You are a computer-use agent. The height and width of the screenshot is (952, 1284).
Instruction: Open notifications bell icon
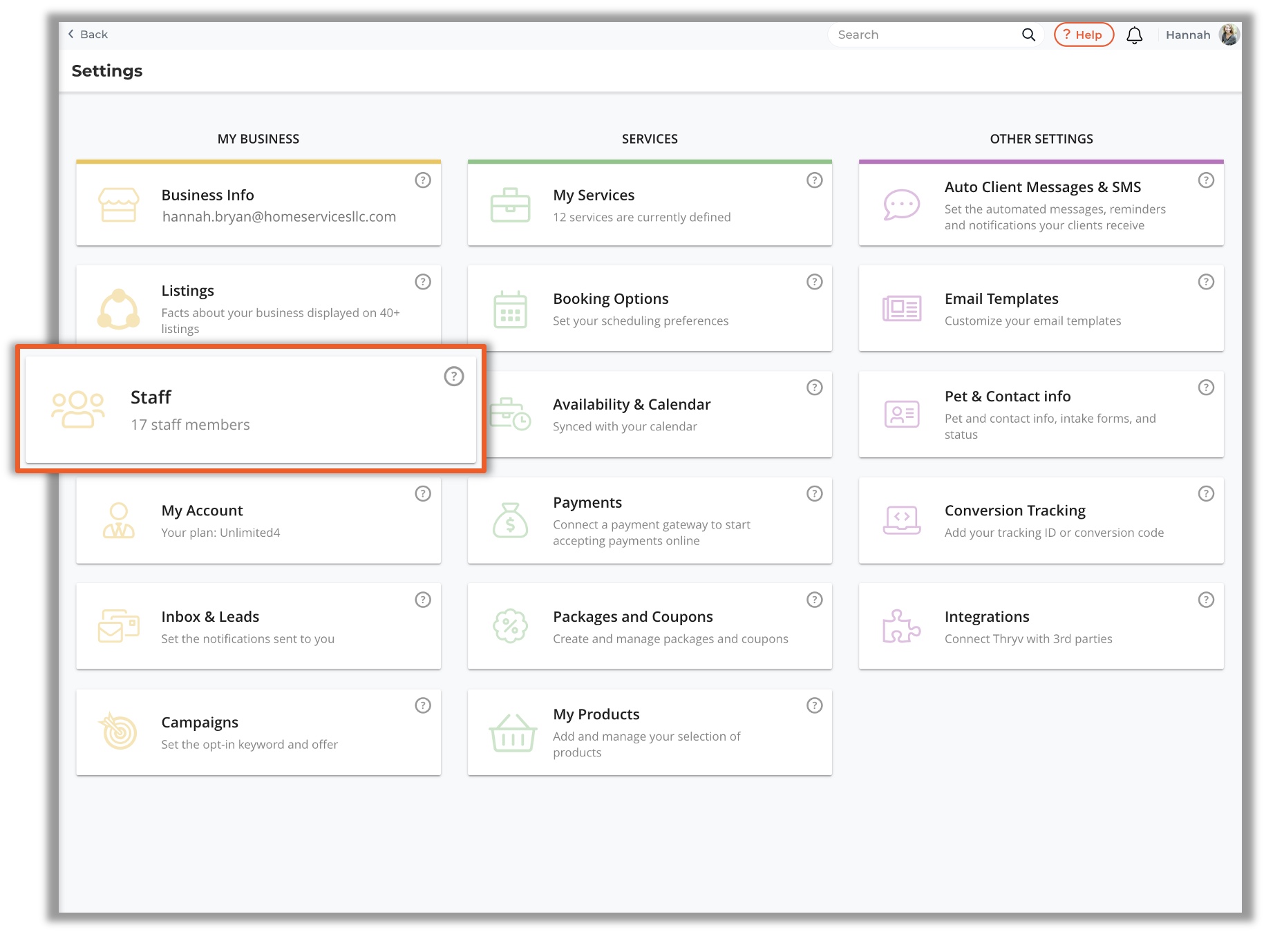pos(1134,35)
